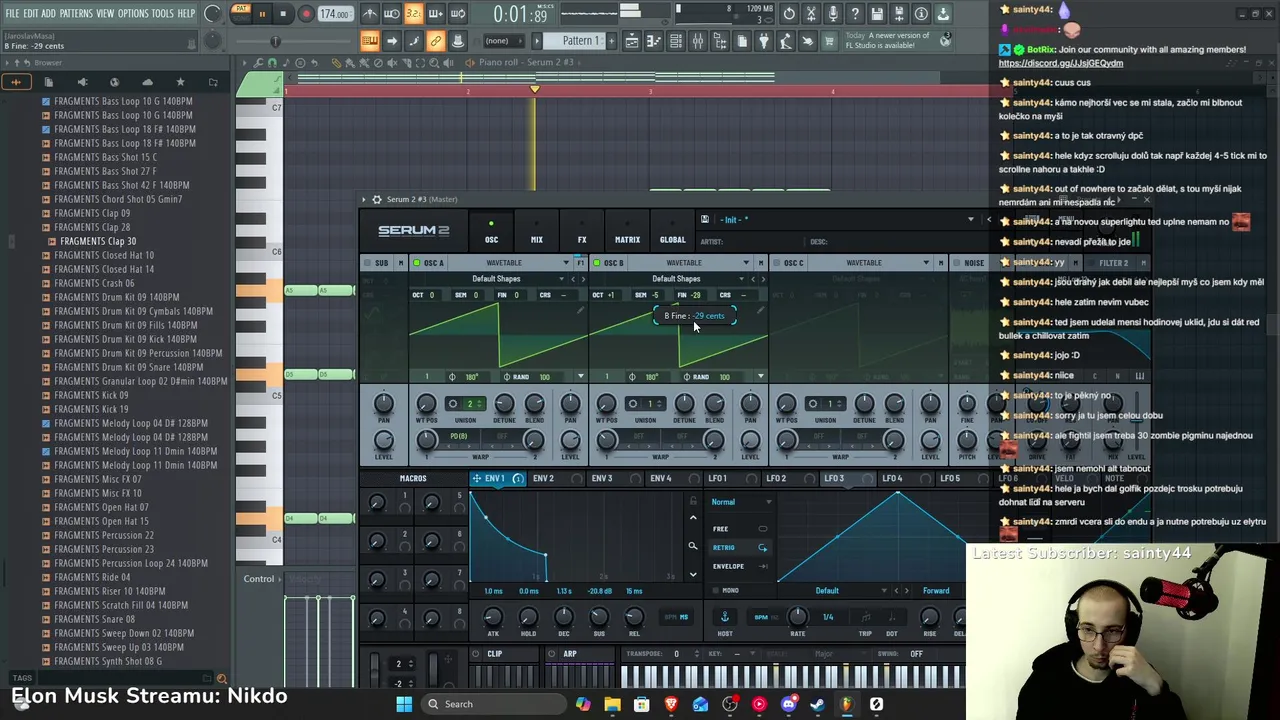The width and height of the screenshot is (1280, 720).
Task: Switch to Serum FX tab
Action: tap(582, 233)
